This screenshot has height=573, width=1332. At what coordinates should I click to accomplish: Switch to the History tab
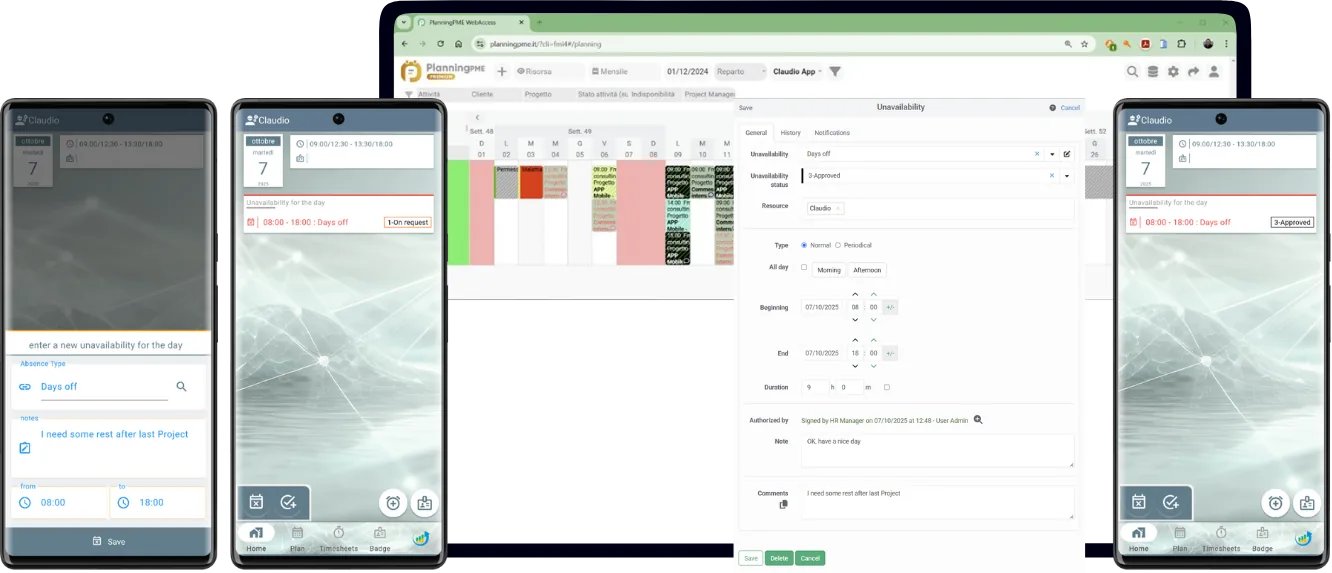(790, 132)
